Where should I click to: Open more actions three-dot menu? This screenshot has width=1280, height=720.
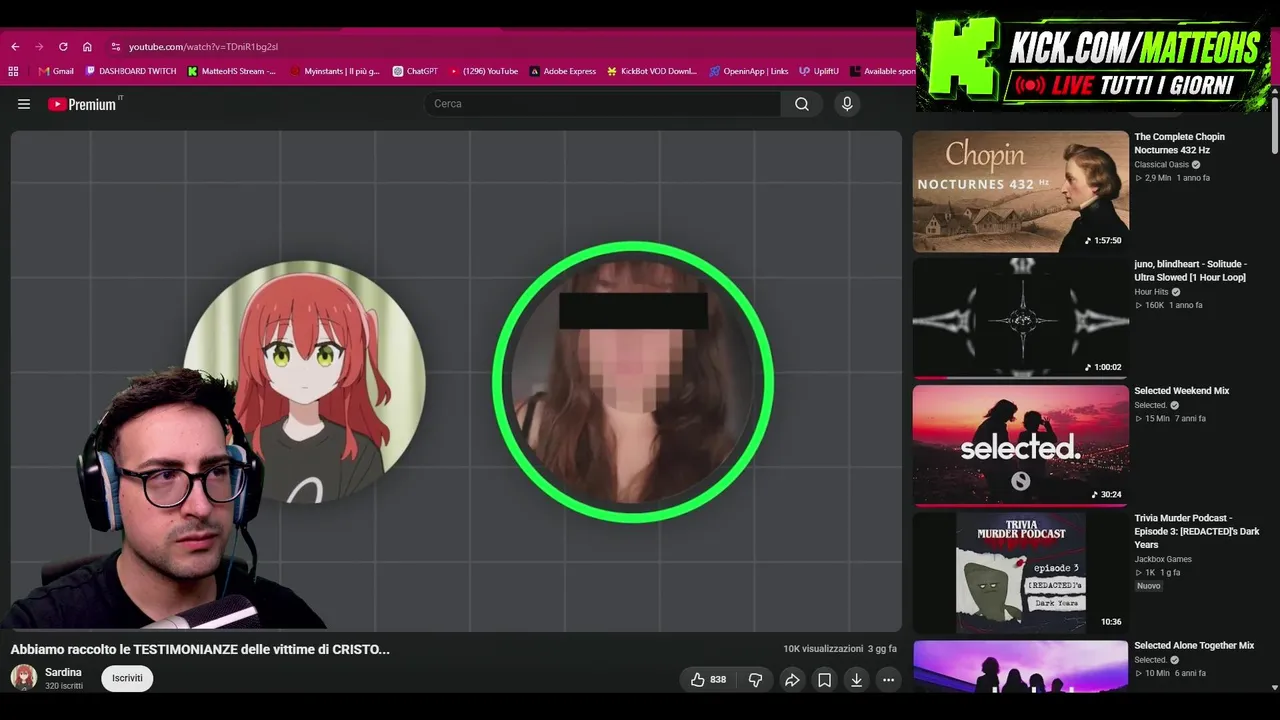point(888,680)
